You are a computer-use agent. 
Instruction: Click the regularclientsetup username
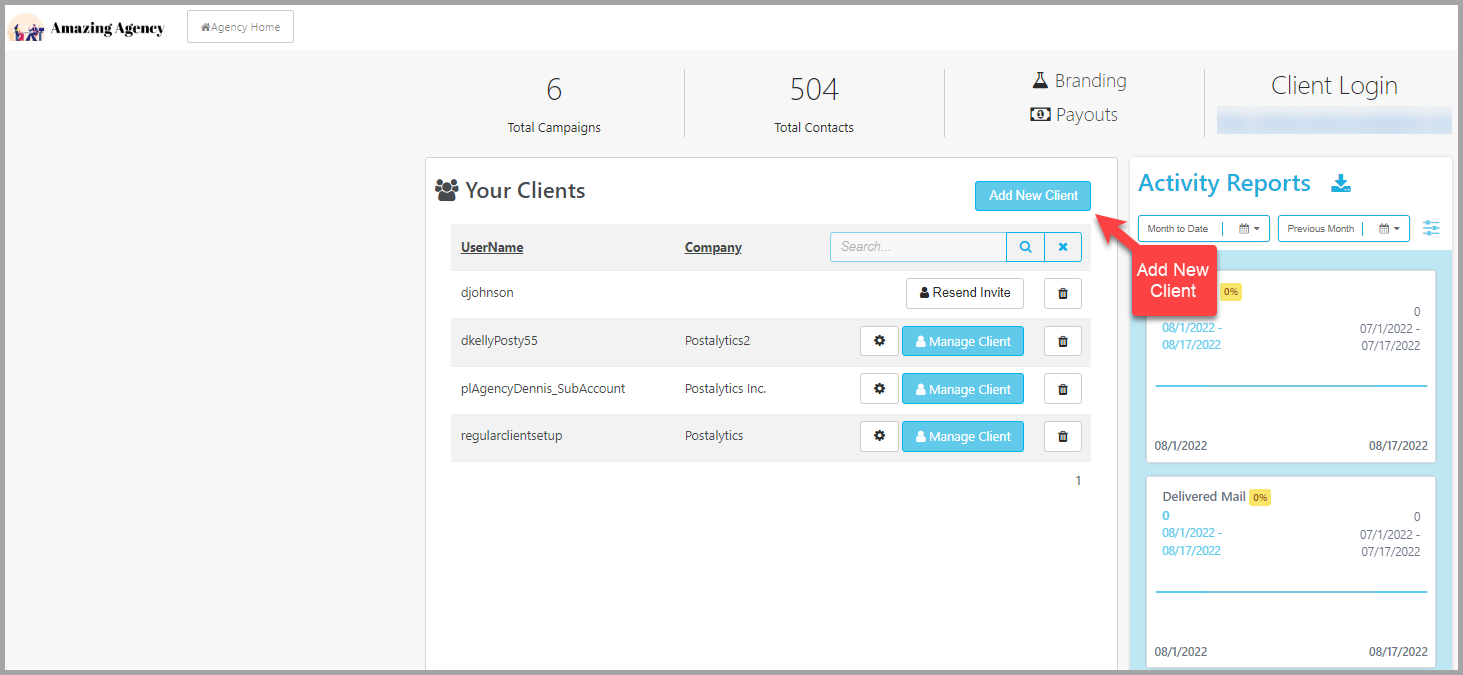click(511, 436)
